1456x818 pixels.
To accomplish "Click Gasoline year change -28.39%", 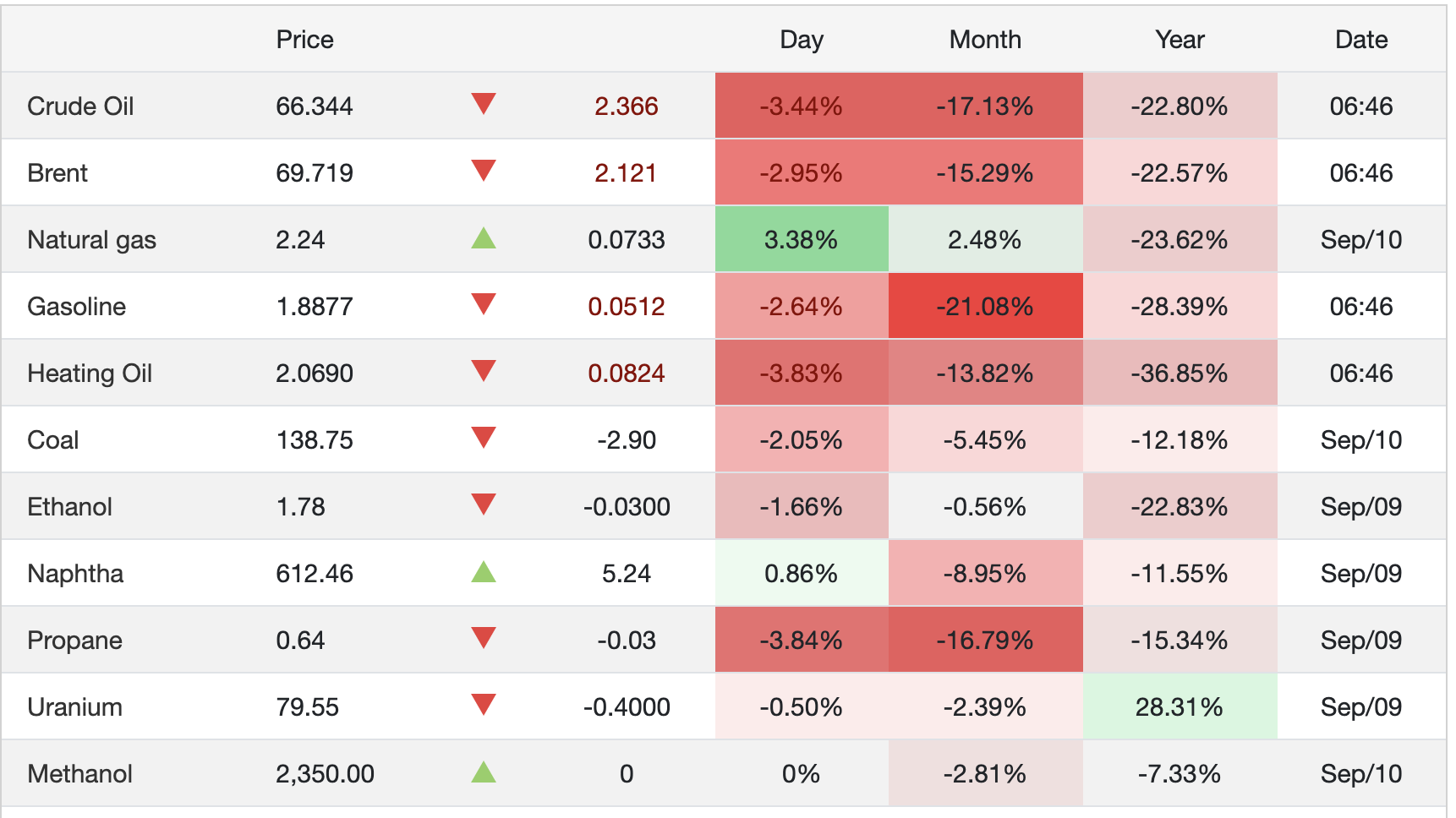I will [1180, 307].
